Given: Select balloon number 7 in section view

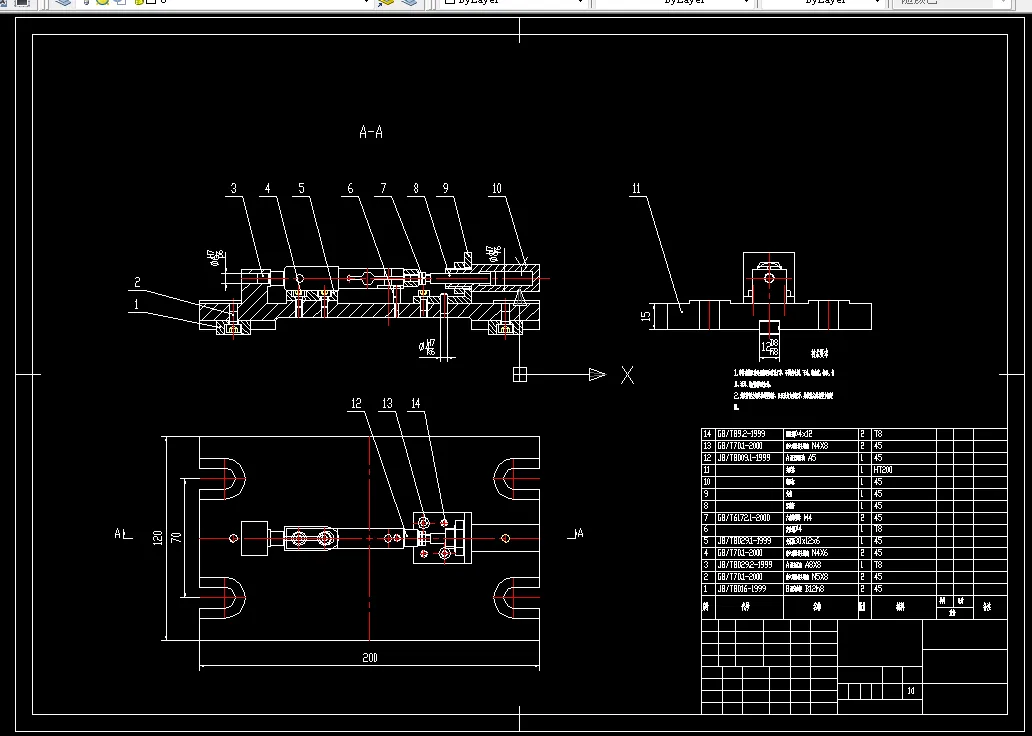Looking at the screenshot, I should click(384, 188).
